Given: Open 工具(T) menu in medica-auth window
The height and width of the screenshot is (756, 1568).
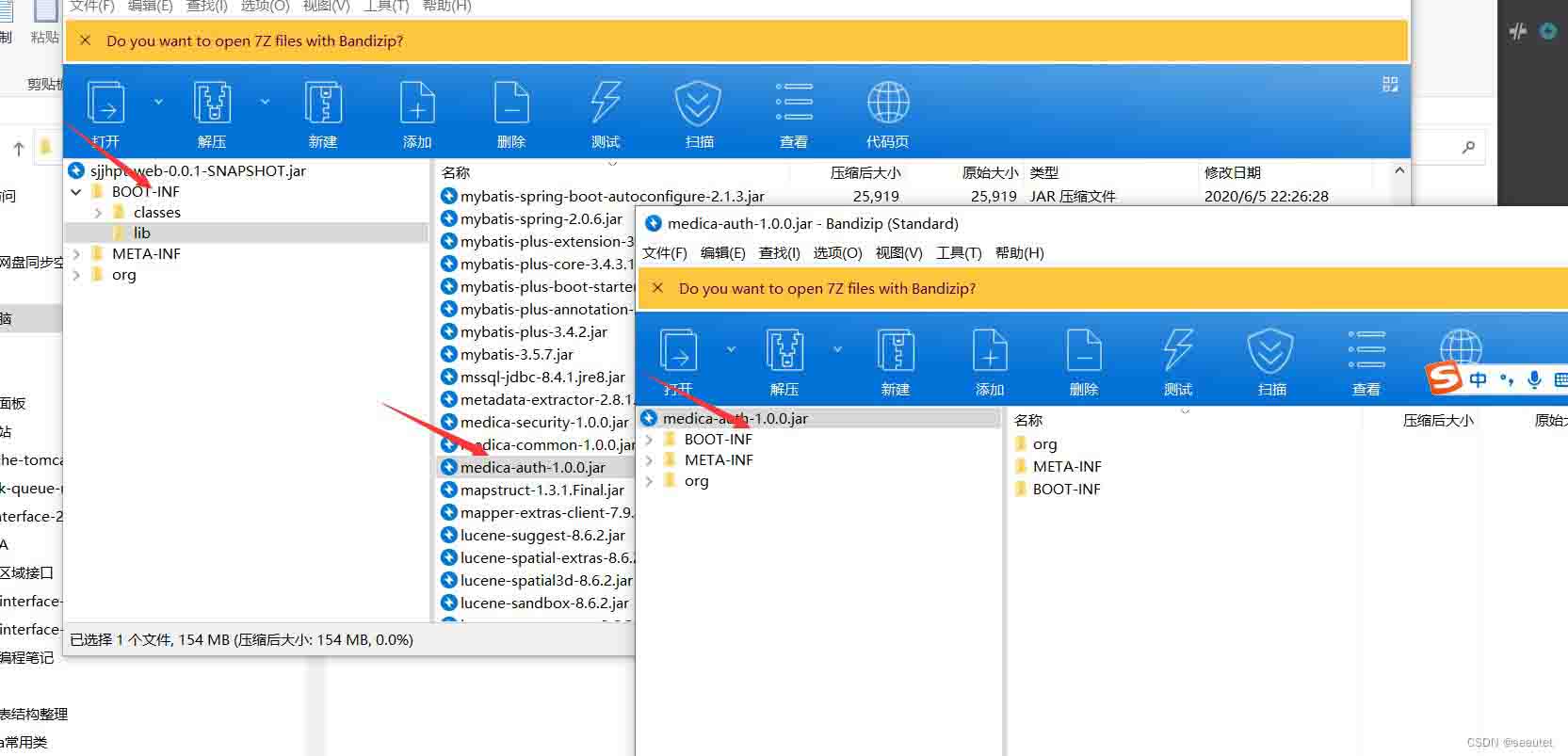Looking at the screenshot, I should click(x=959, y=252).
